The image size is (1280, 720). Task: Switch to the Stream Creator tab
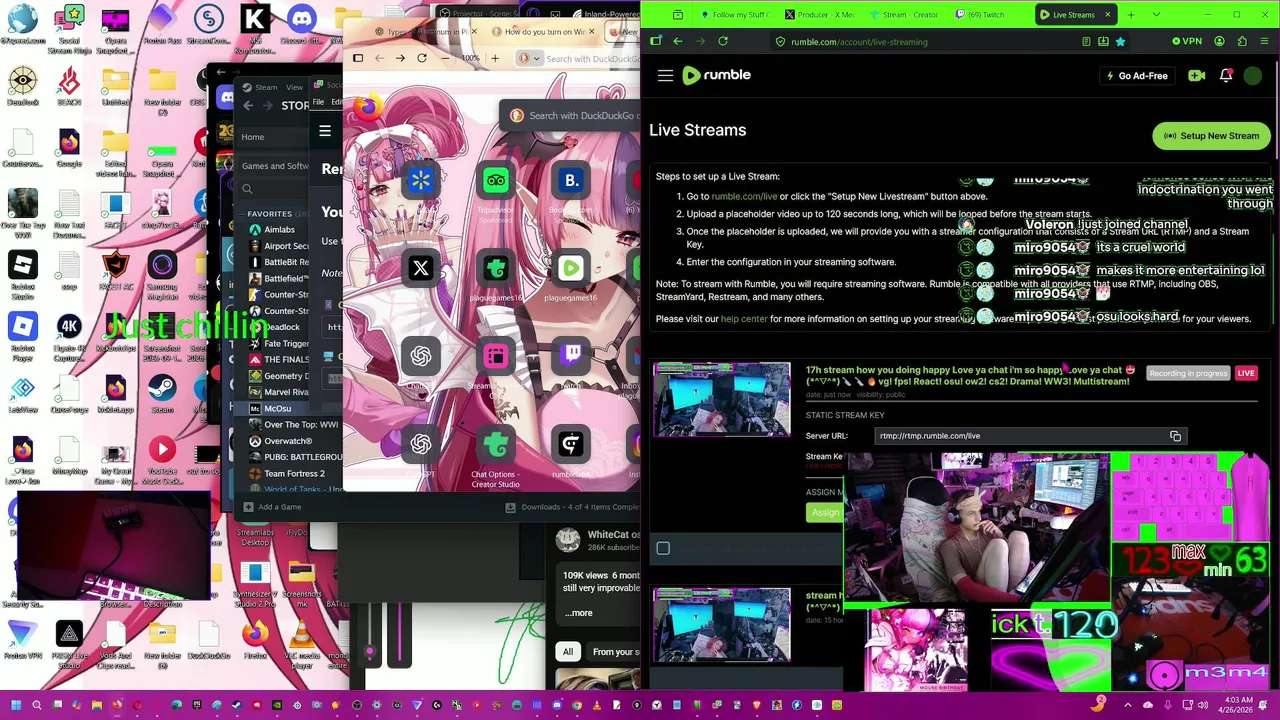tap(903, 15)
